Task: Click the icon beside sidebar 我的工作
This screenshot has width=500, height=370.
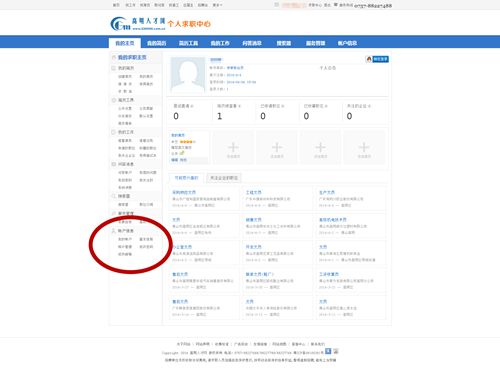Action: point(114,132)
